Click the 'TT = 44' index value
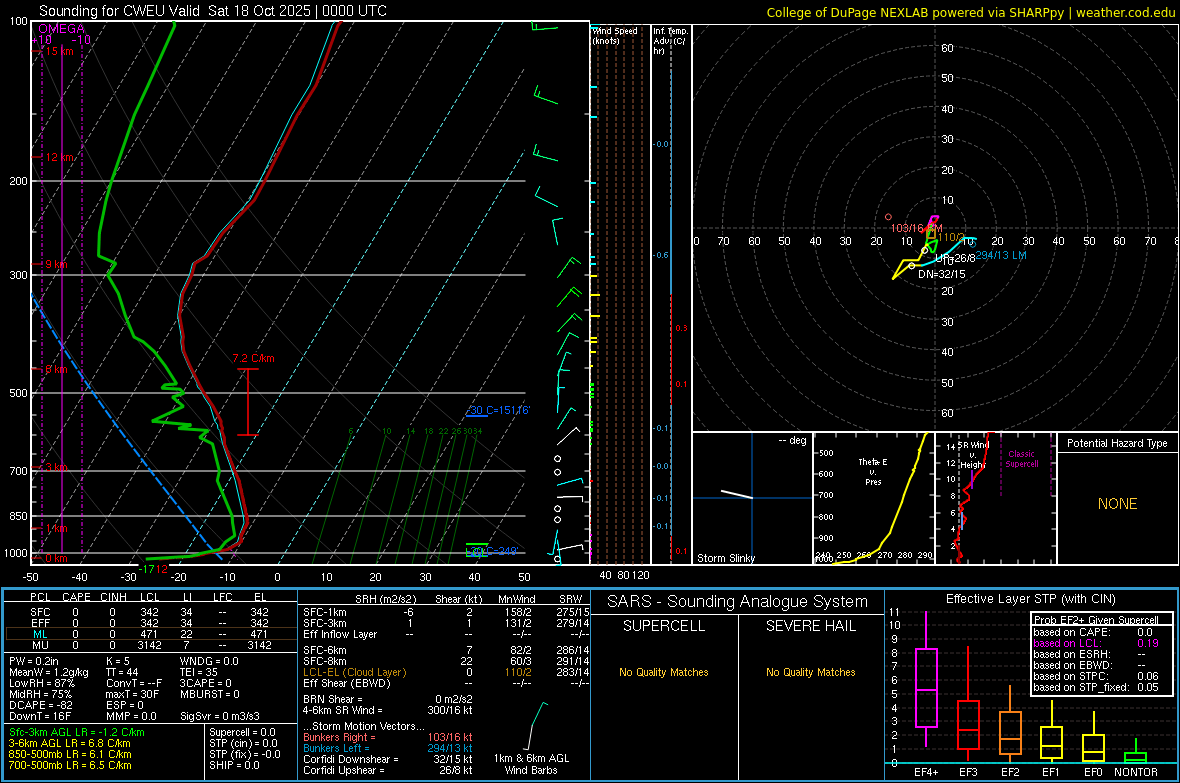The image size is (1180, 783). 122,672
